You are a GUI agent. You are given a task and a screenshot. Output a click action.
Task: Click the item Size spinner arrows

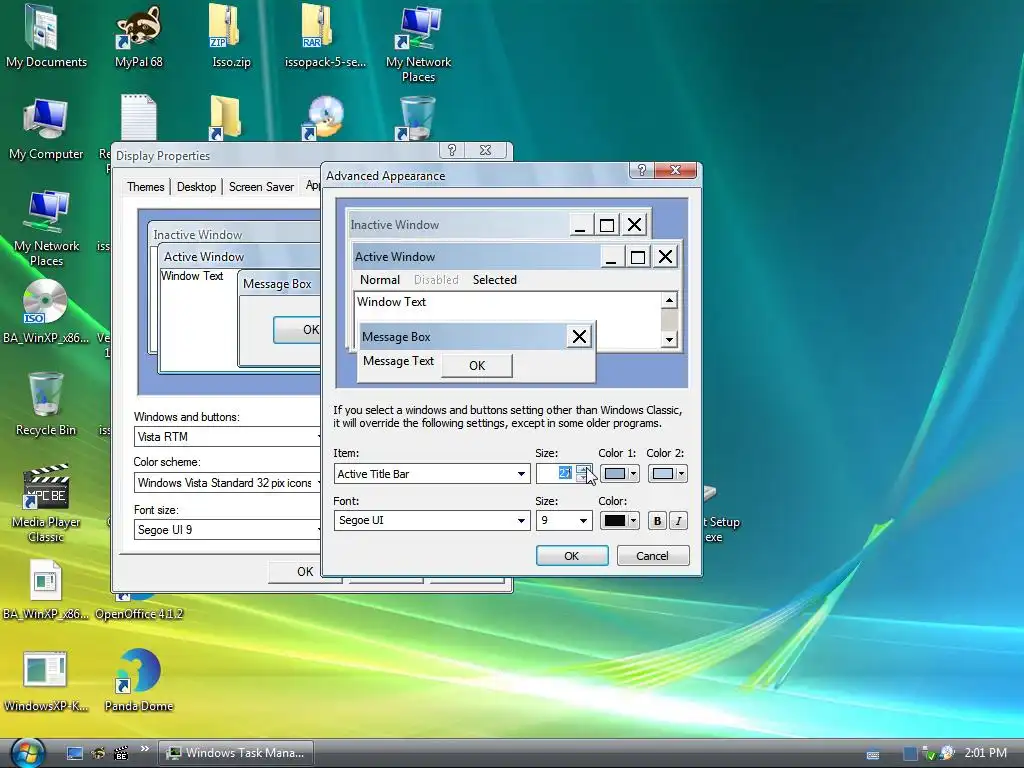pyautogui.click(x=584, y=473)
